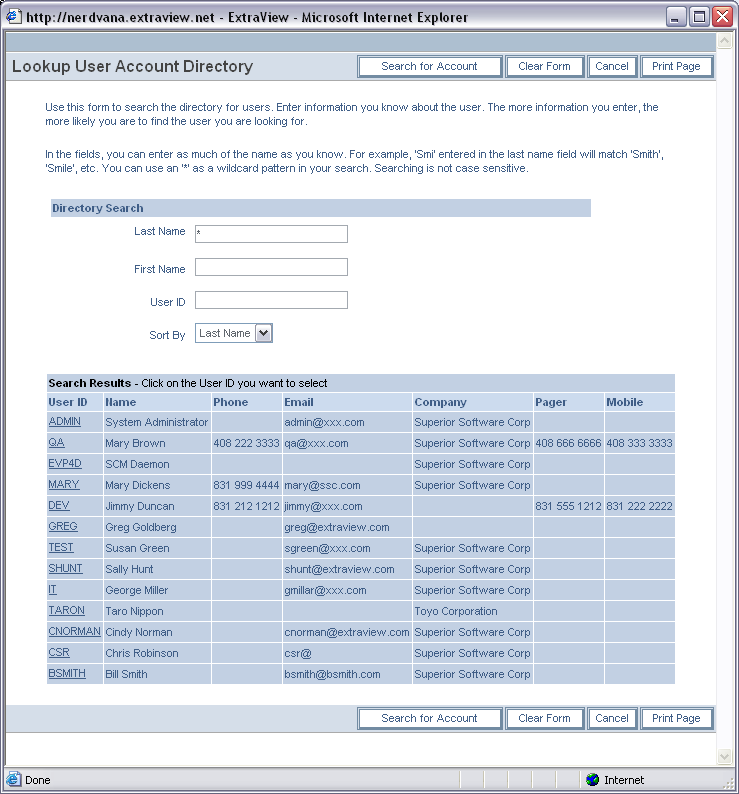Select the BSMITH user ID link
This screenshot has width=739, height=794.
(x=67, y=674)
